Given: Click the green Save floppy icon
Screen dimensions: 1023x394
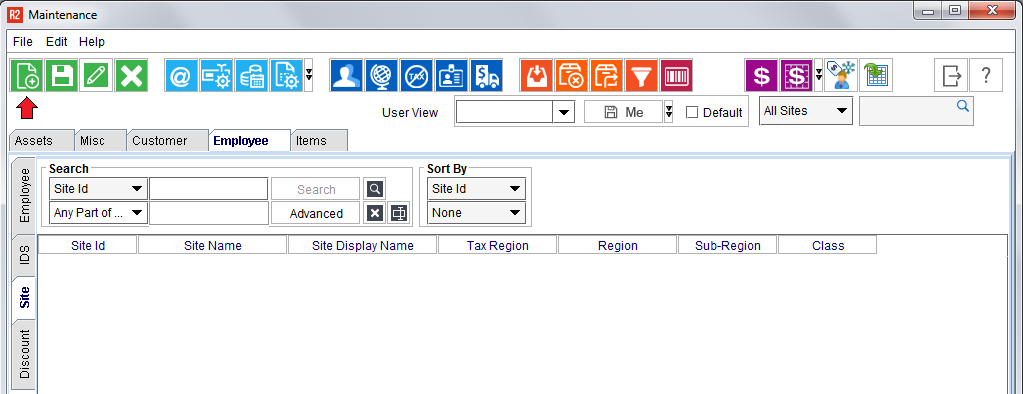Looking at the screenshot, I should [x=61, y=76].
